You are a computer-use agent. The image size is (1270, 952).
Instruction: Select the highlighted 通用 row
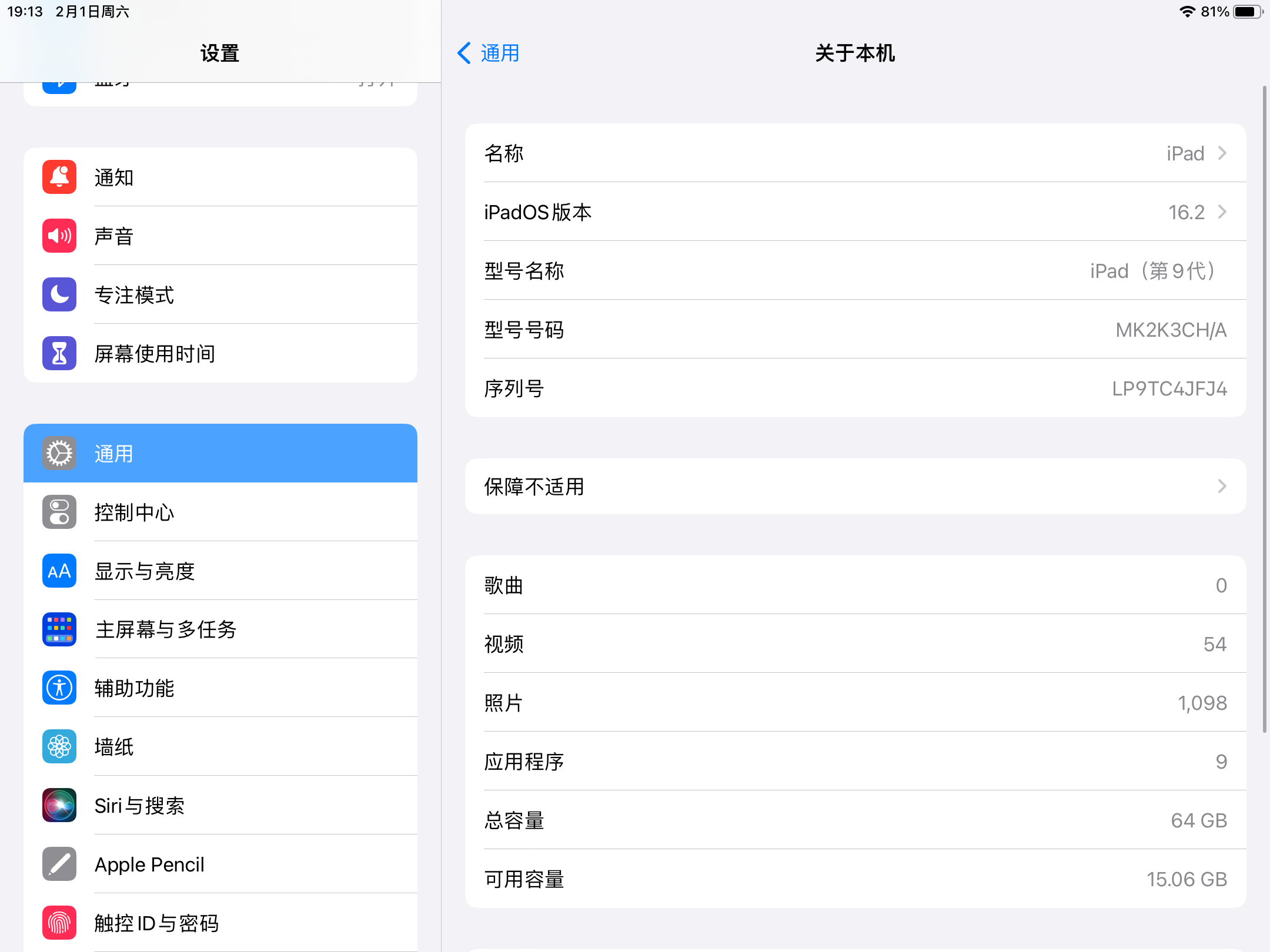(x=220, y=453)
